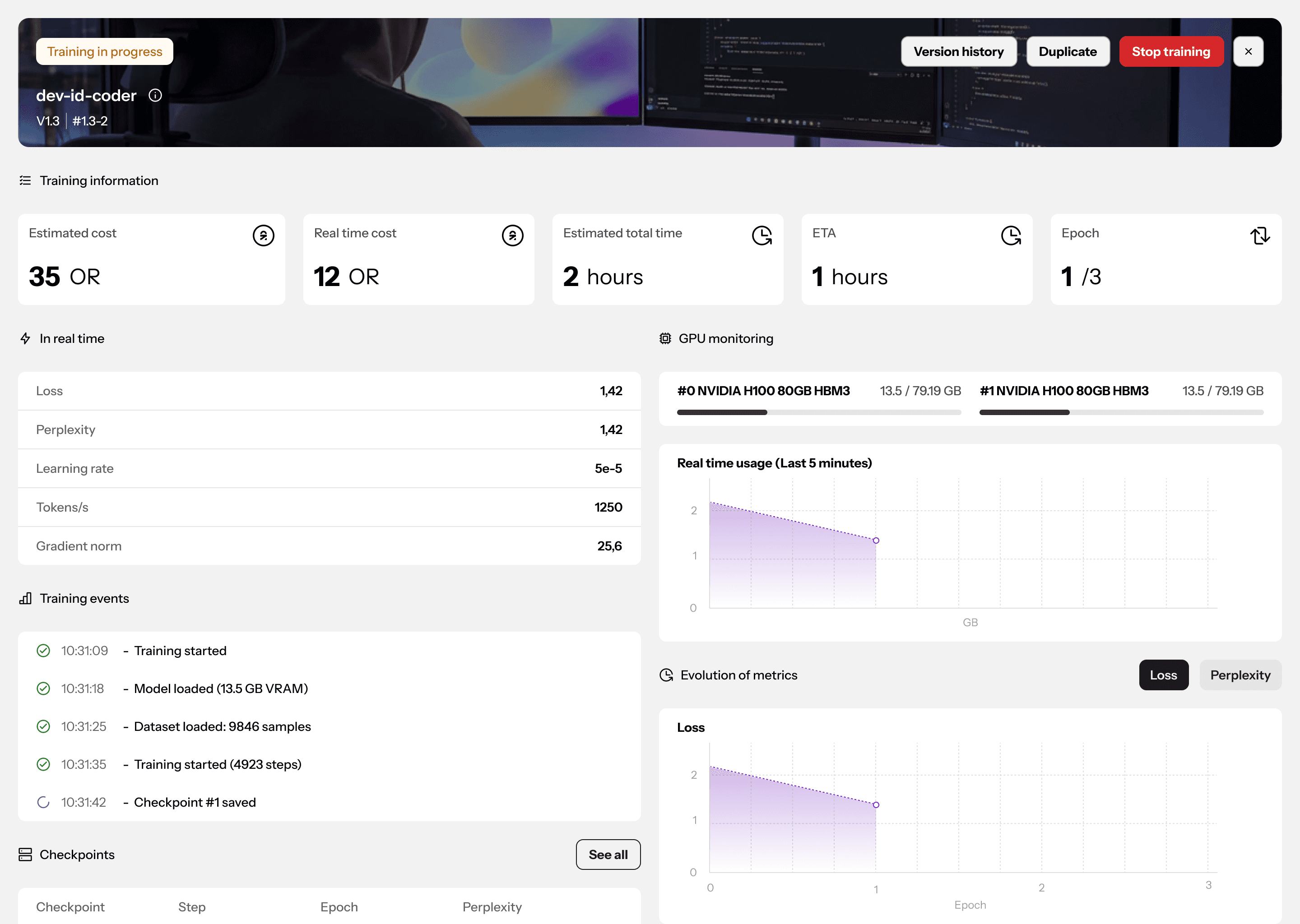Switch metrics chart to Perplexity
Image resolution: width=1300 pixels, height=924 pixels.
(1240, 675)
